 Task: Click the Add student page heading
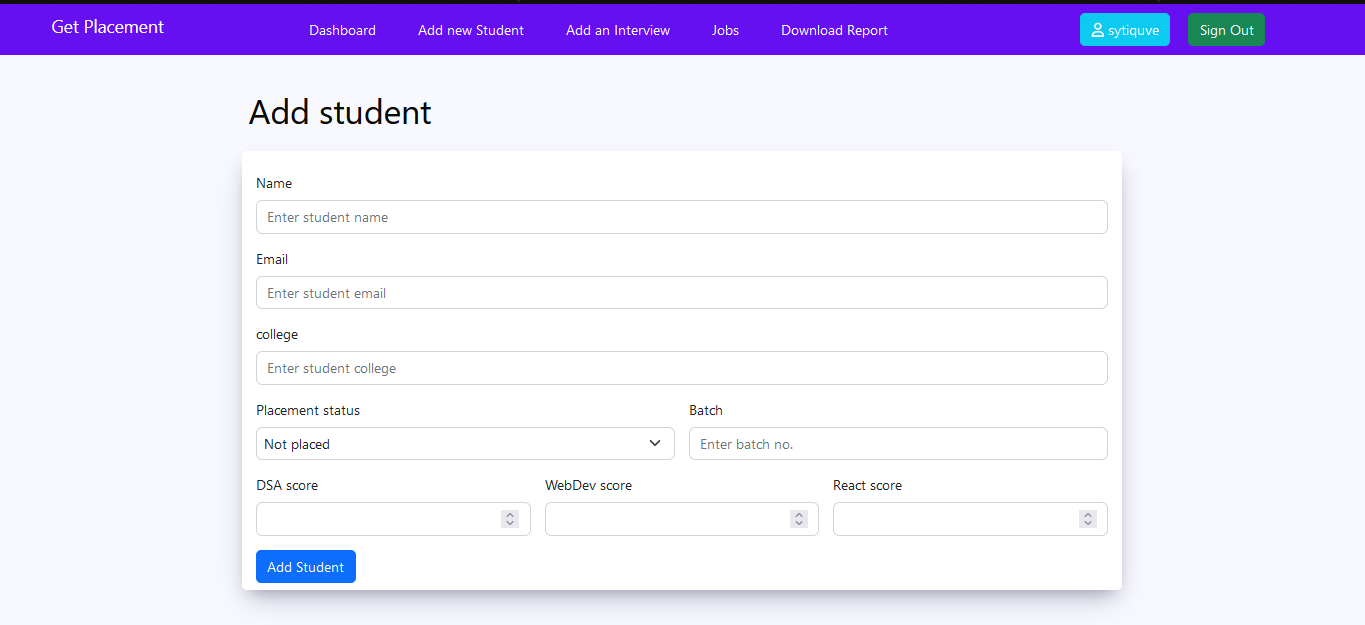click(340, 112)
